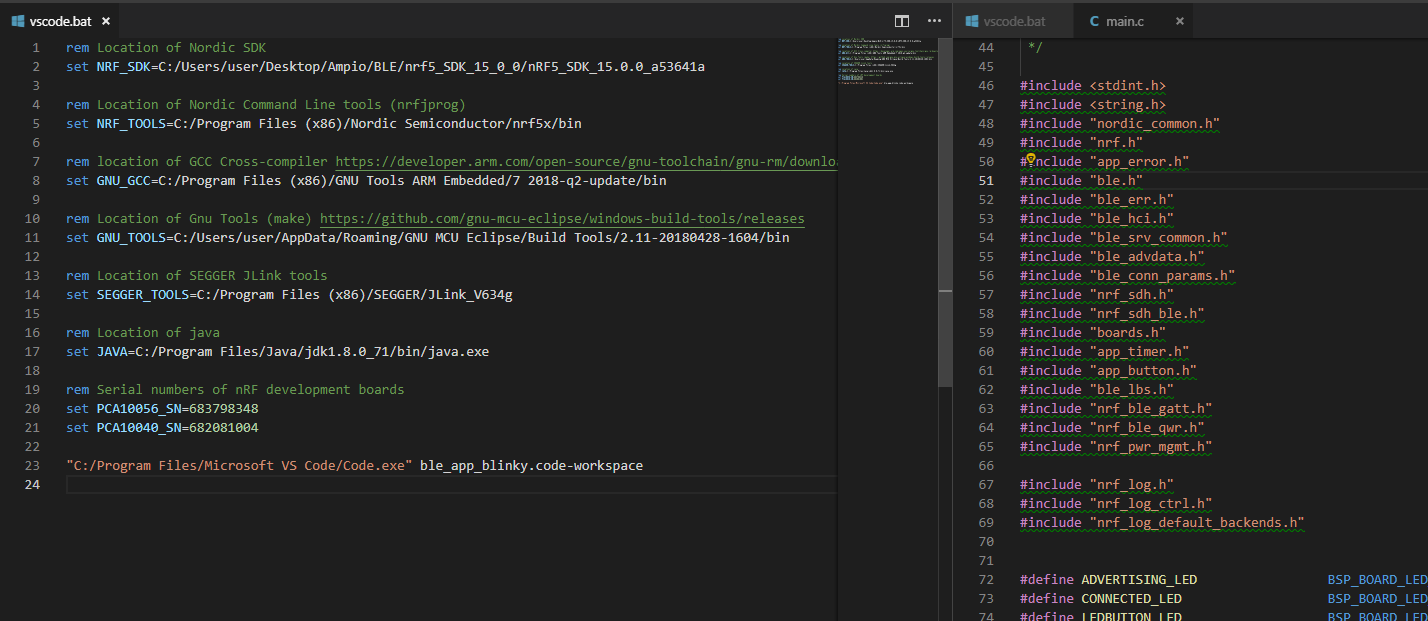Click 'rem Location of java' comment

[x=143, y=332]
